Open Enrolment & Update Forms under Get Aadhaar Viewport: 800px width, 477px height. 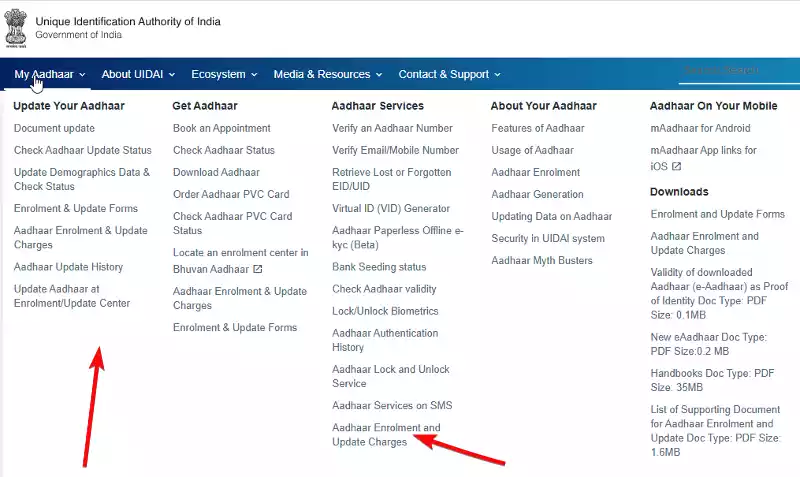[x=235, y=327]
